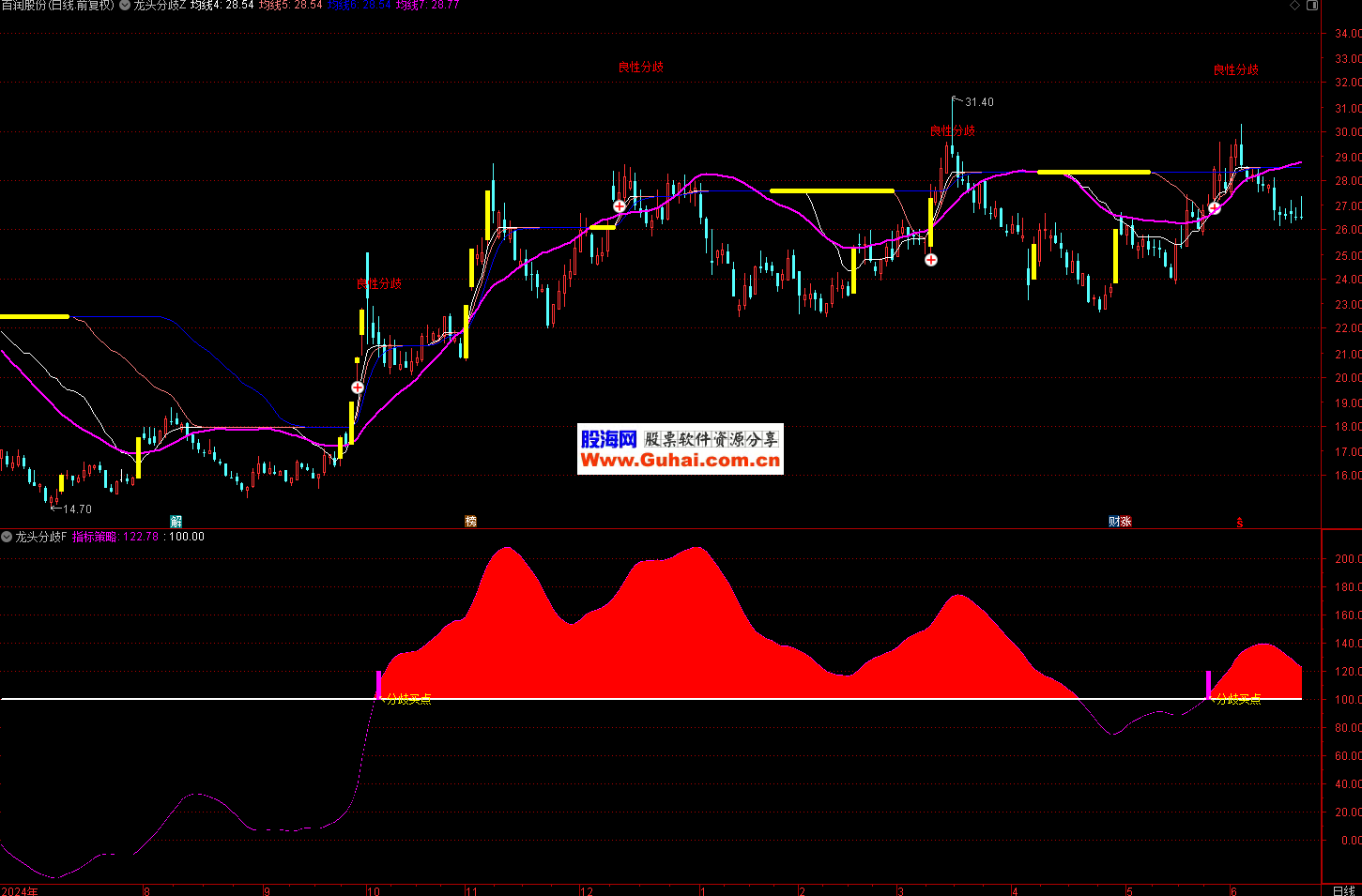Click the 2024年 year label on time axis
The width and height of the screenshot is (1362, 896).
point(20,890)
